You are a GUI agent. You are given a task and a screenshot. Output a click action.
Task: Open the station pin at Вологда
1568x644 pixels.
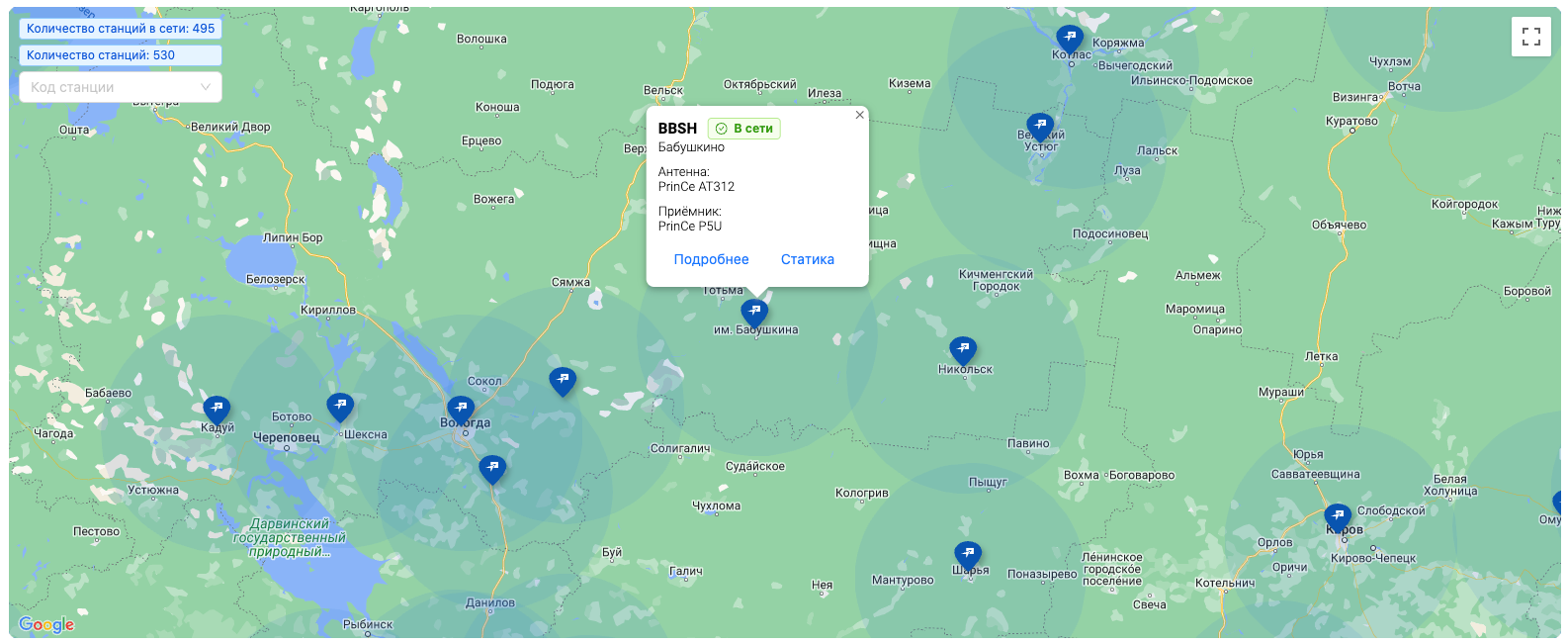click(461, 410)
